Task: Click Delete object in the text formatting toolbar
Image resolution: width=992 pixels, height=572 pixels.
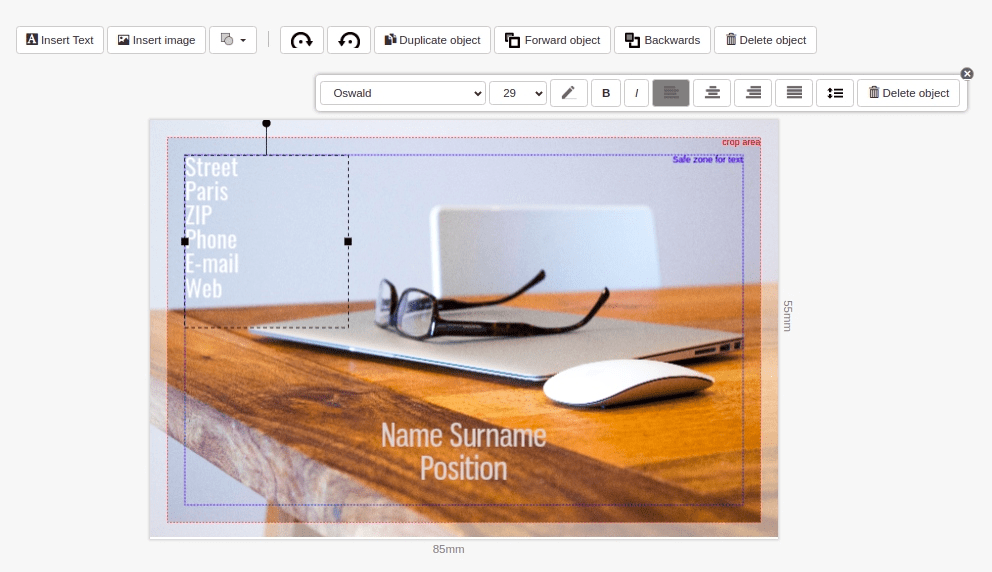Action: tap(908, 93)
